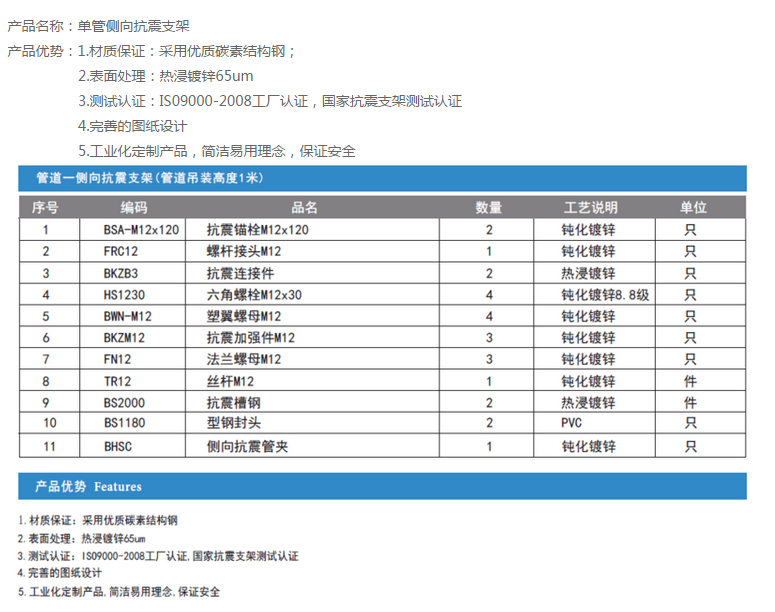775x612 pixels.
Task: Select the BS2000 code cell
Action: pyautogui.click(x=124, y=402)
